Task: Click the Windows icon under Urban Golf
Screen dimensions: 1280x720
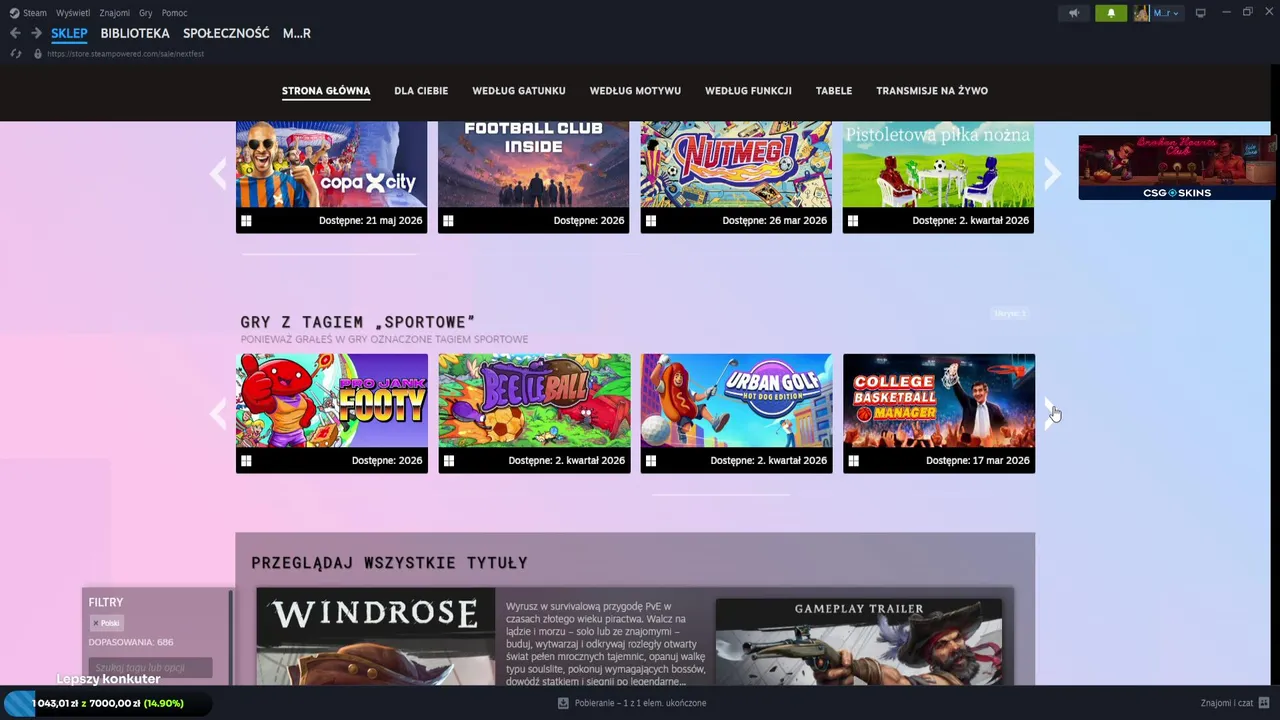Action: (651, 461)
